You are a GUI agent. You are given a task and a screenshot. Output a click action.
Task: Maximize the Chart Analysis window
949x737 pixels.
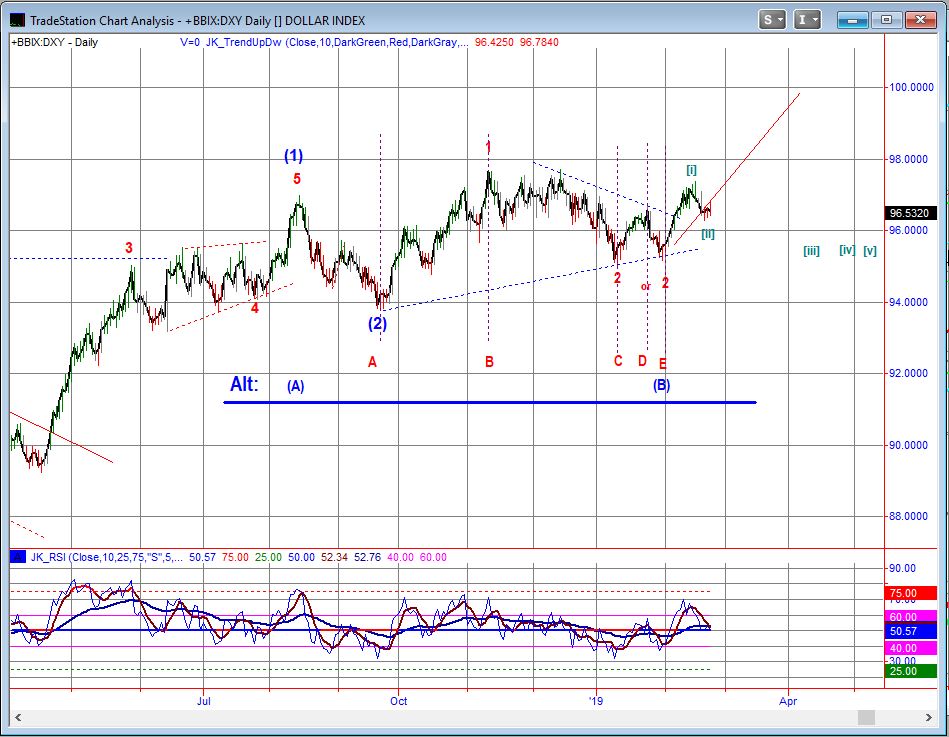[885, 19]
